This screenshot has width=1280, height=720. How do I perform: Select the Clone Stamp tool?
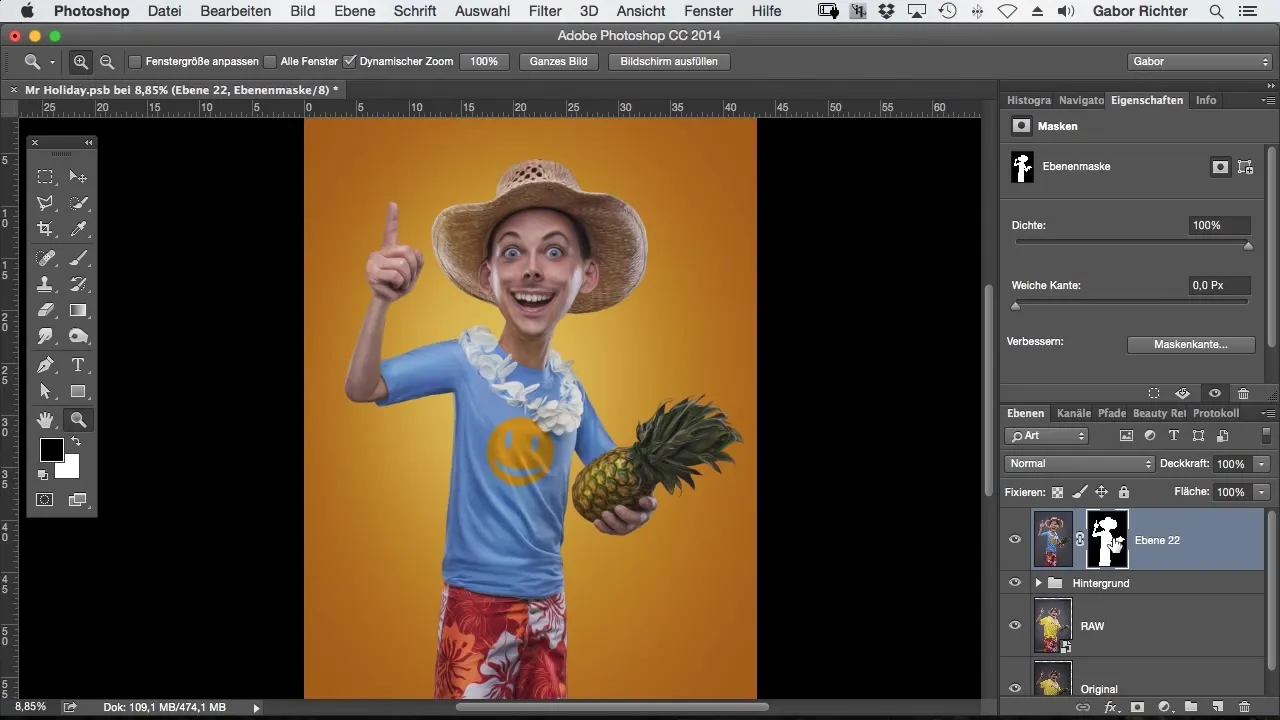click(45, 285)
